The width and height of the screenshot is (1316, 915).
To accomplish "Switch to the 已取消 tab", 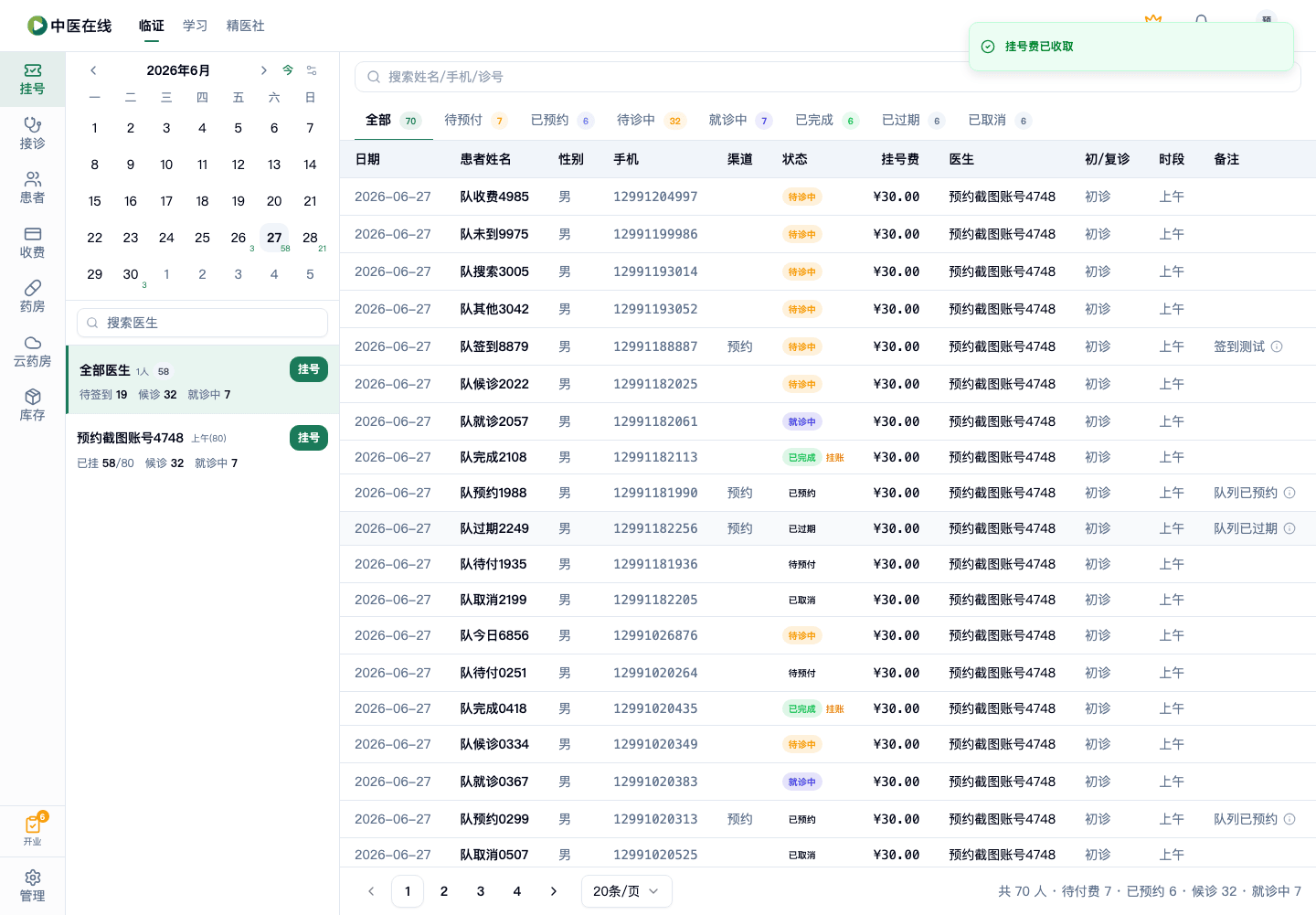I will point(1000,120).
